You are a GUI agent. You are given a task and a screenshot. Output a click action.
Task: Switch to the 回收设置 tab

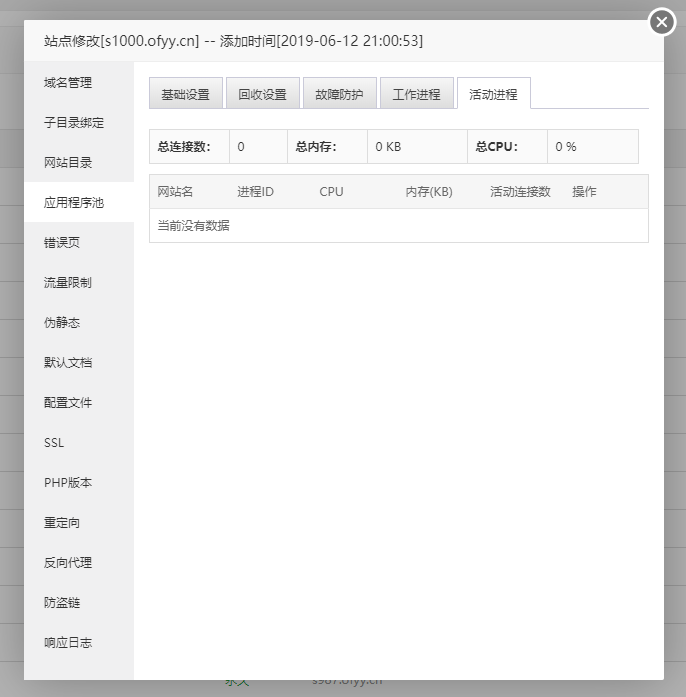coord(262,94)
